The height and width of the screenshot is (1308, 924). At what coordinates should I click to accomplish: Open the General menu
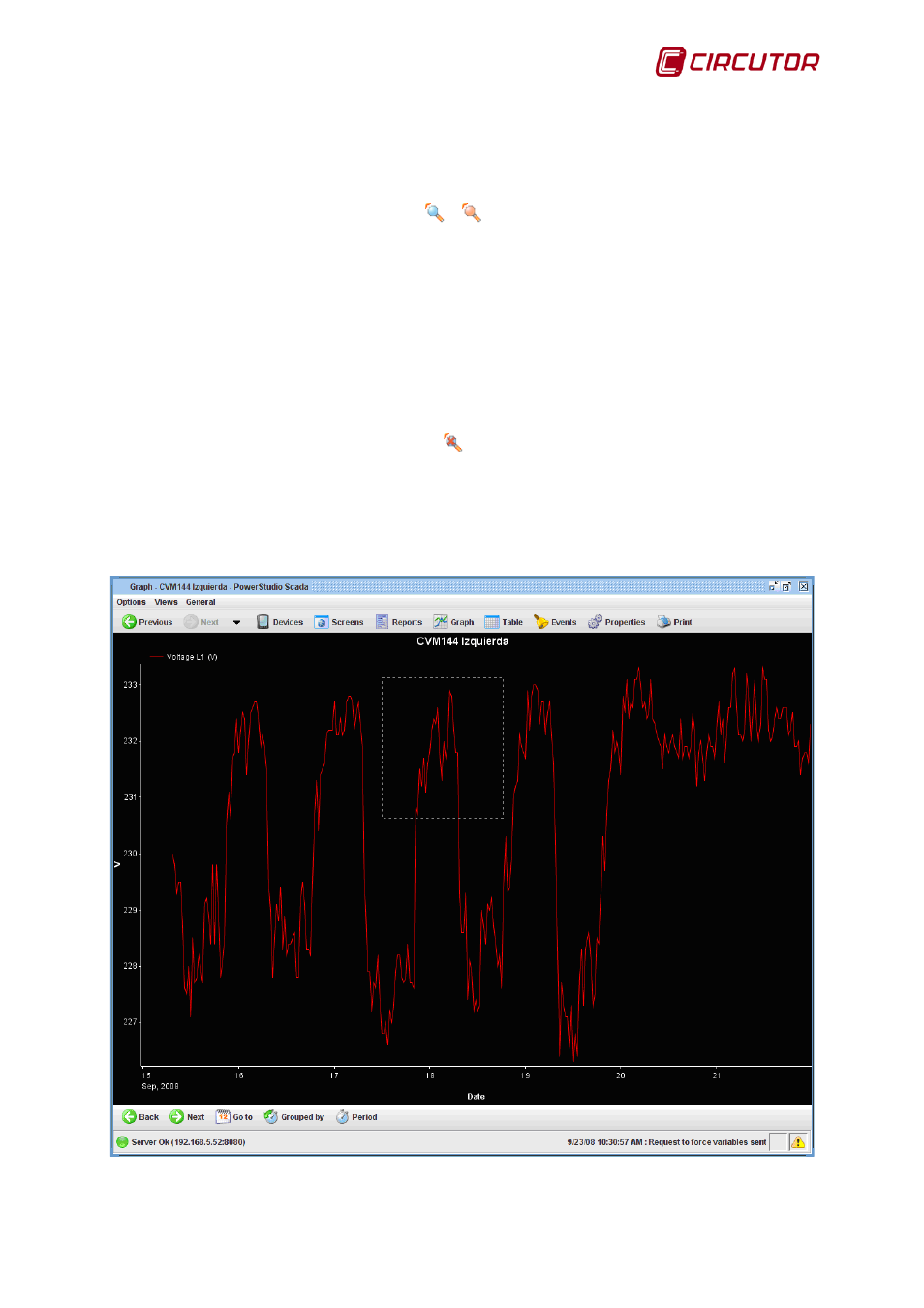200,602
